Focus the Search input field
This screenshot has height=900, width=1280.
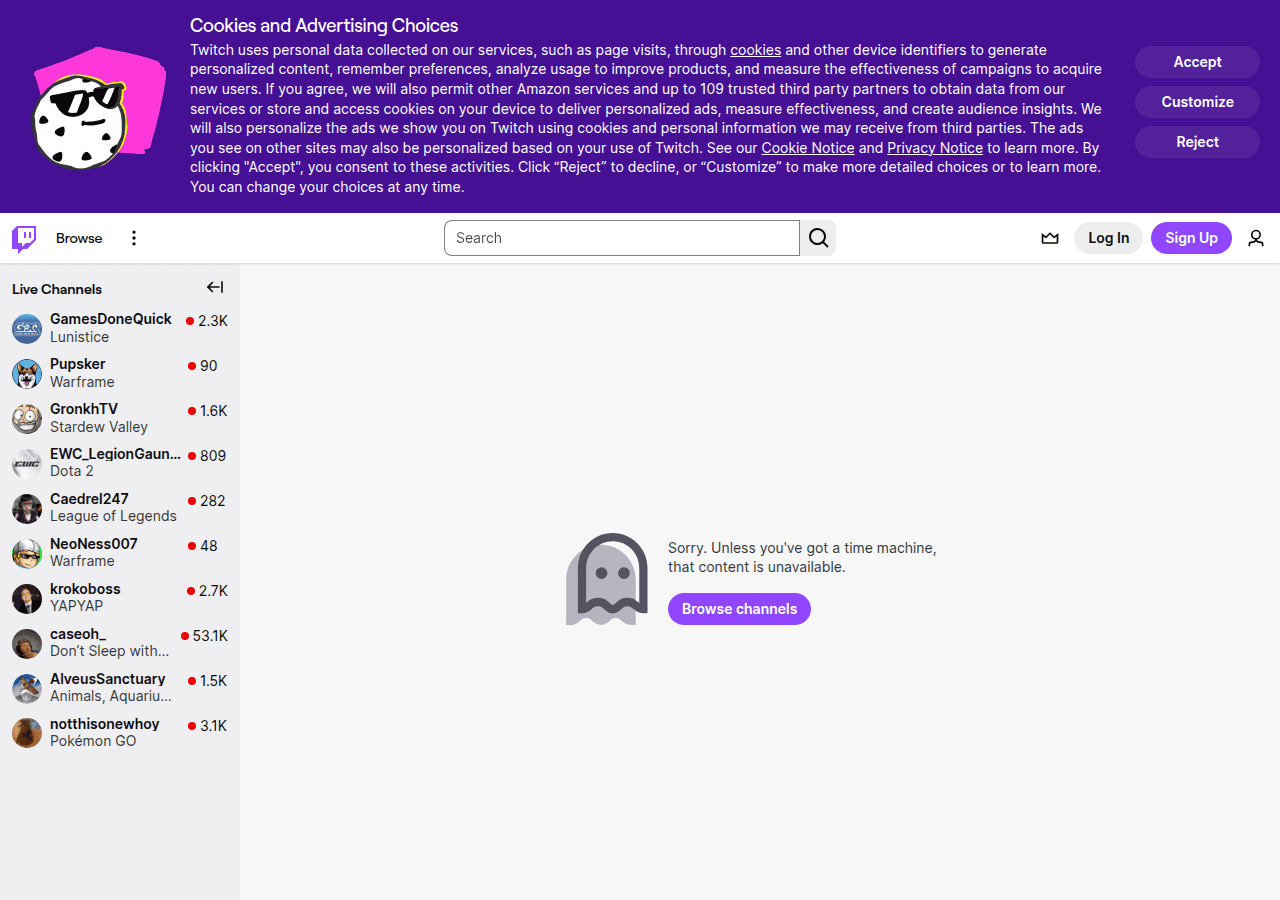click(622, 238)
